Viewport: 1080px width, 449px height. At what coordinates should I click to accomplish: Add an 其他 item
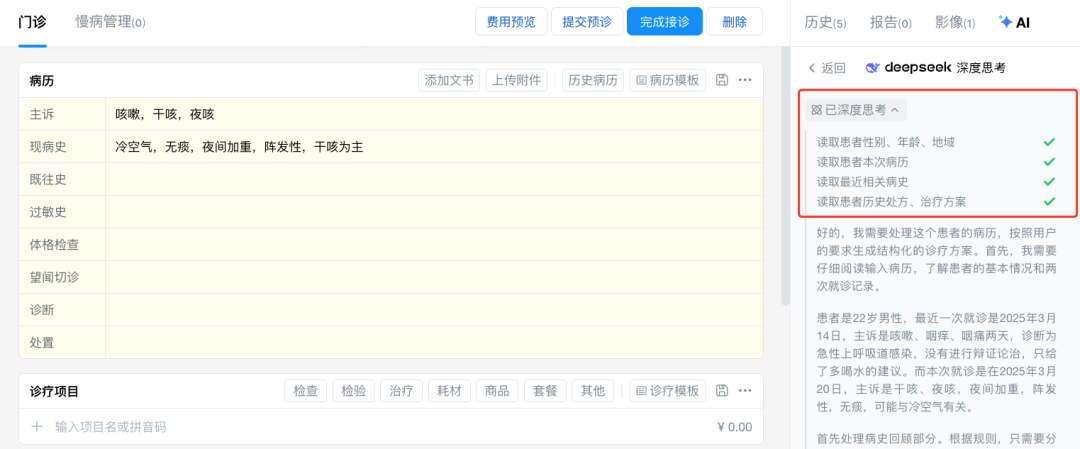pyautogui.click(x=592, y=391)
